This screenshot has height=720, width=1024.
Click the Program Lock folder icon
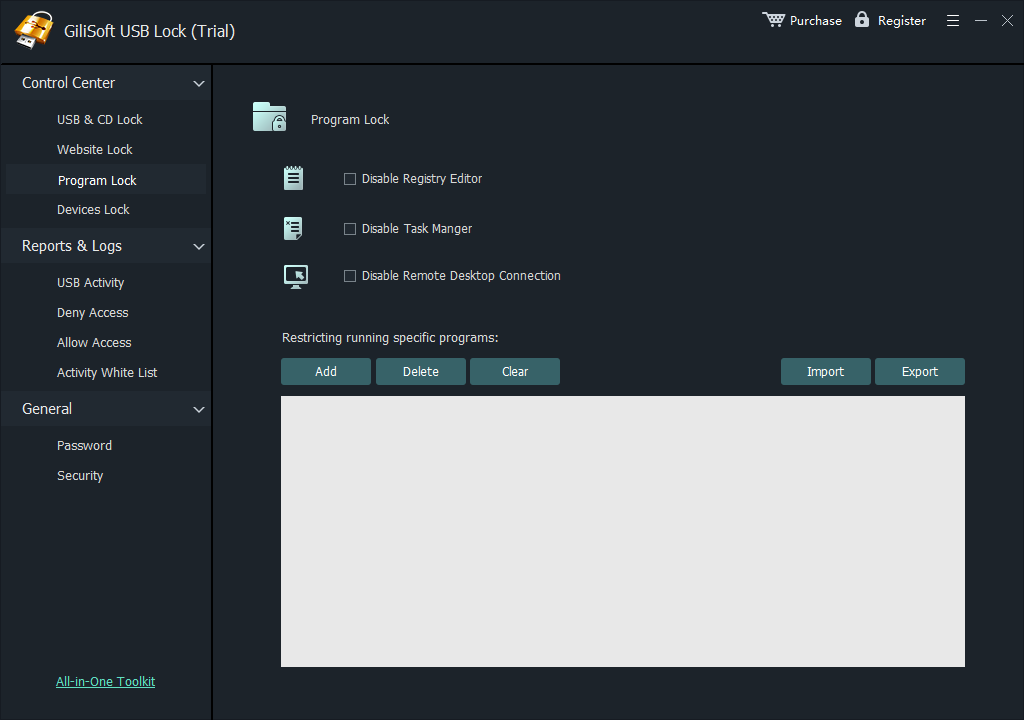[x=270, y=117]
